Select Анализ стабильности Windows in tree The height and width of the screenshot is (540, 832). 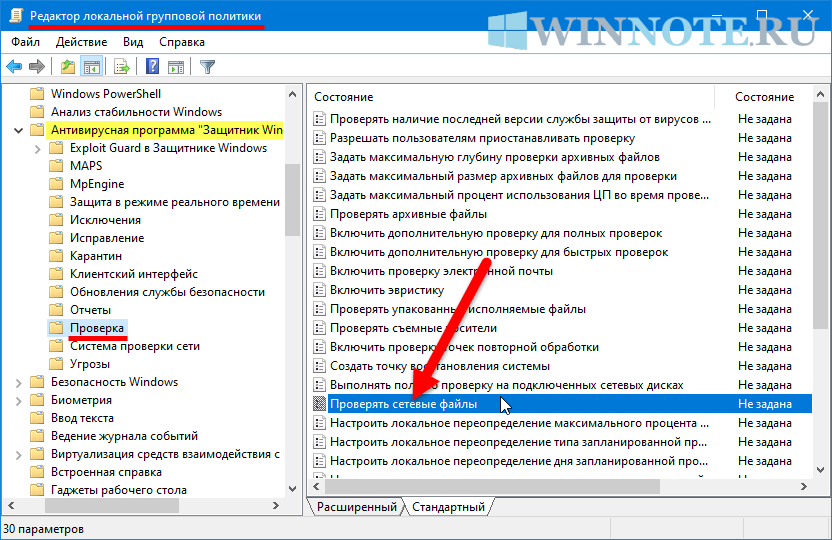[x=136, y=112]
